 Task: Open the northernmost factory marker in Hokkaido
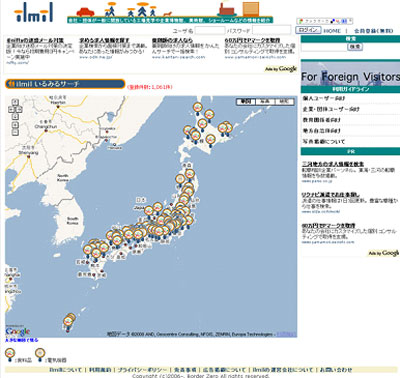[x=198, y=109]
